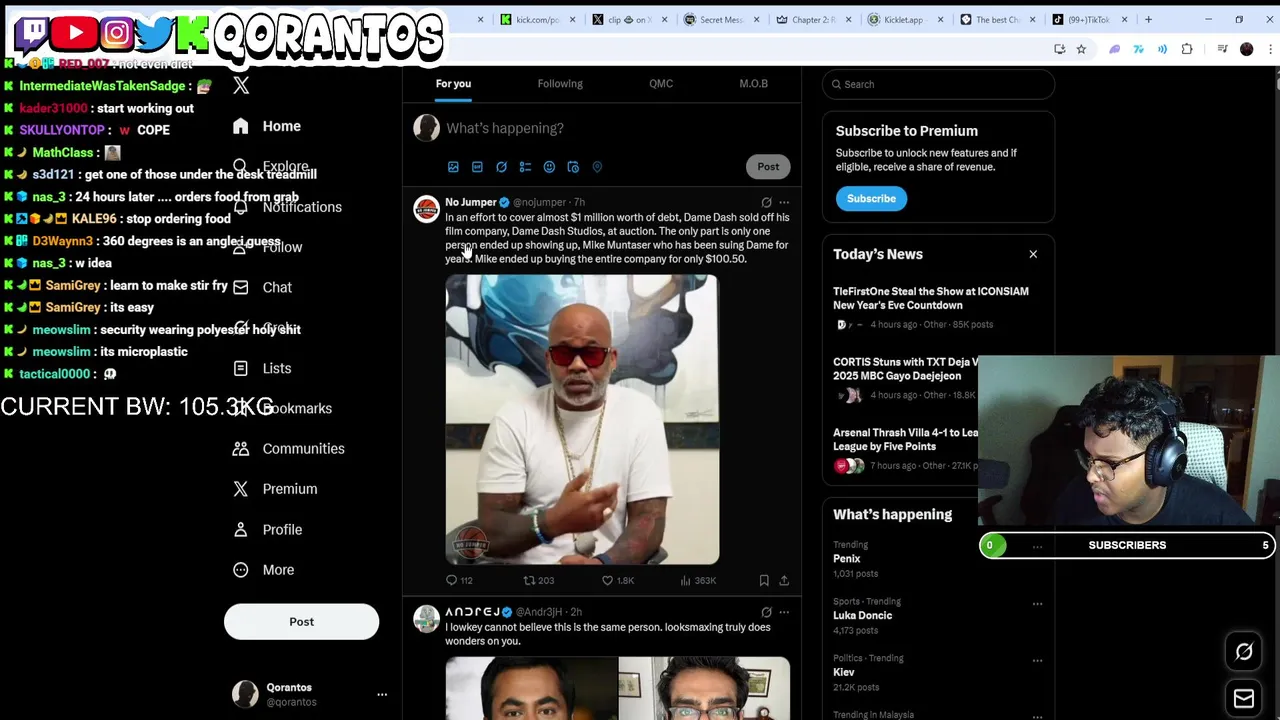This screenshot has height=720, width=1280.
Task: Switch to Secret Mess browser tab
Action: point(721,19)
